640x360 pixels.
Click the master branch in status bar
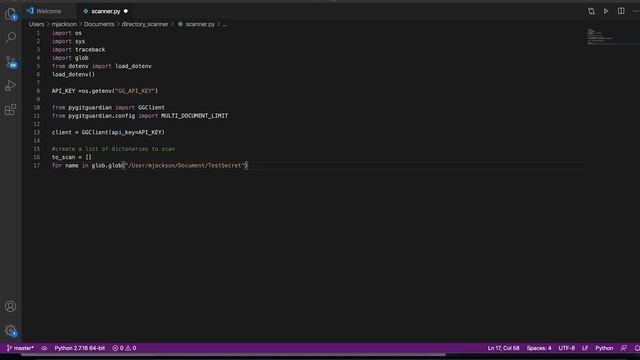20,348
